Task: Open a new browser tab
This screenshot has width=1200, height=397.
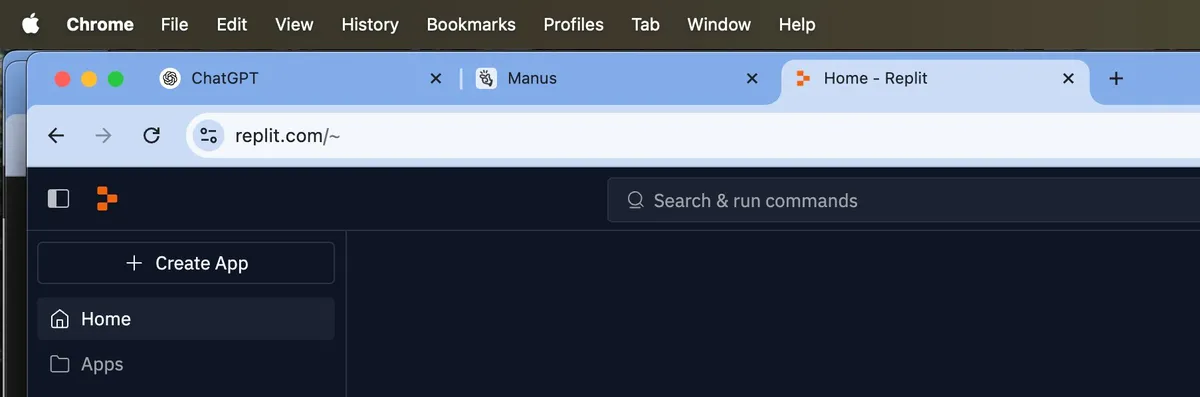Action: [x=1117, y=78]
